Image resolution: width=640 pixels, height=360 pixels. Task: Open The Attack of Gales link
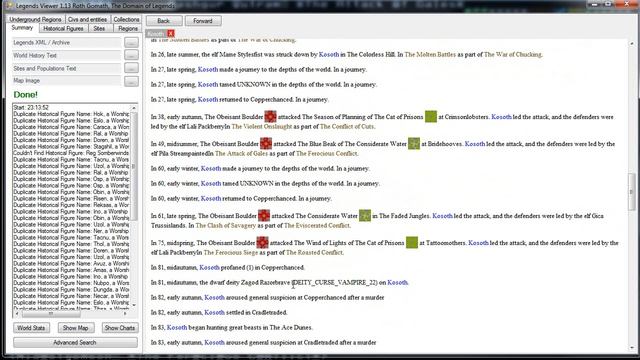tap(241, 153)
